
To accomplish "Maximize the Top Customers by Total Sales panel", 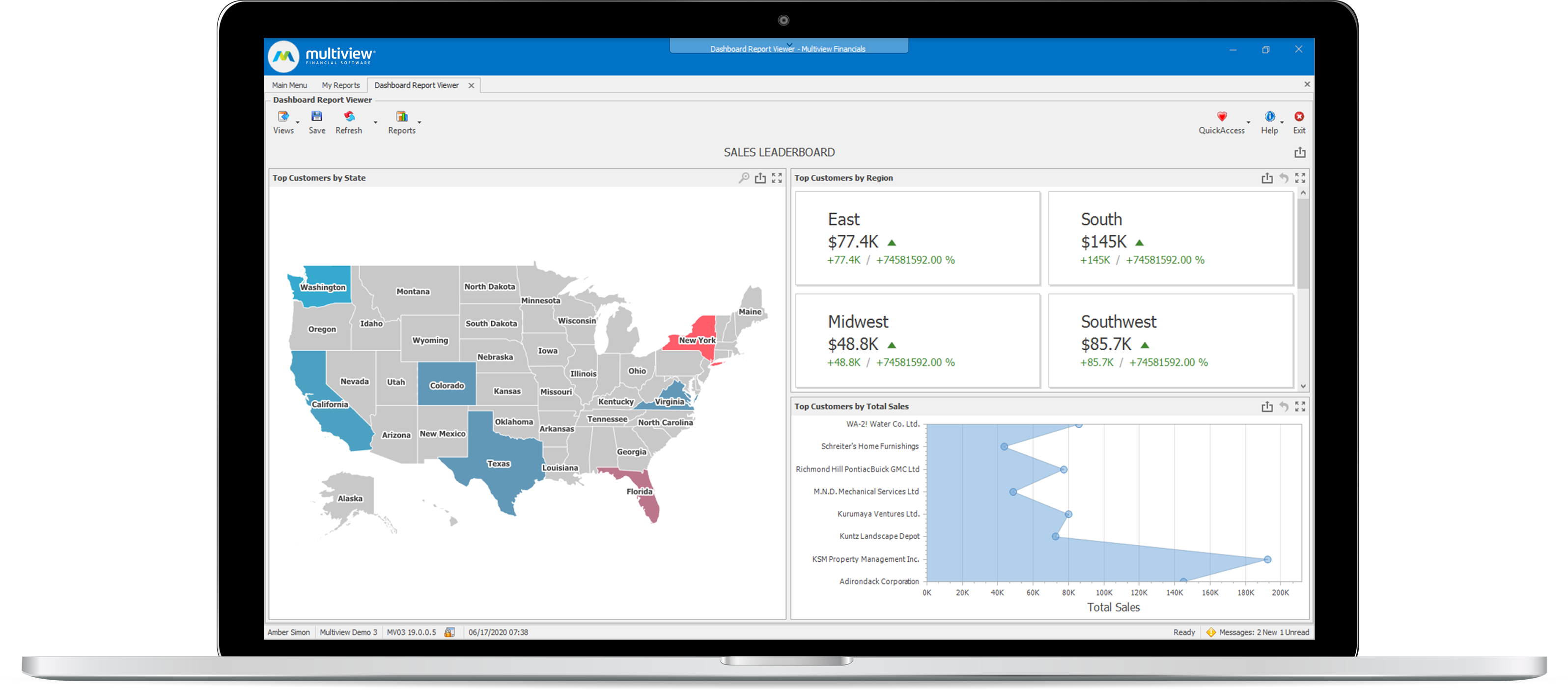I will [x=1300, y=407].
